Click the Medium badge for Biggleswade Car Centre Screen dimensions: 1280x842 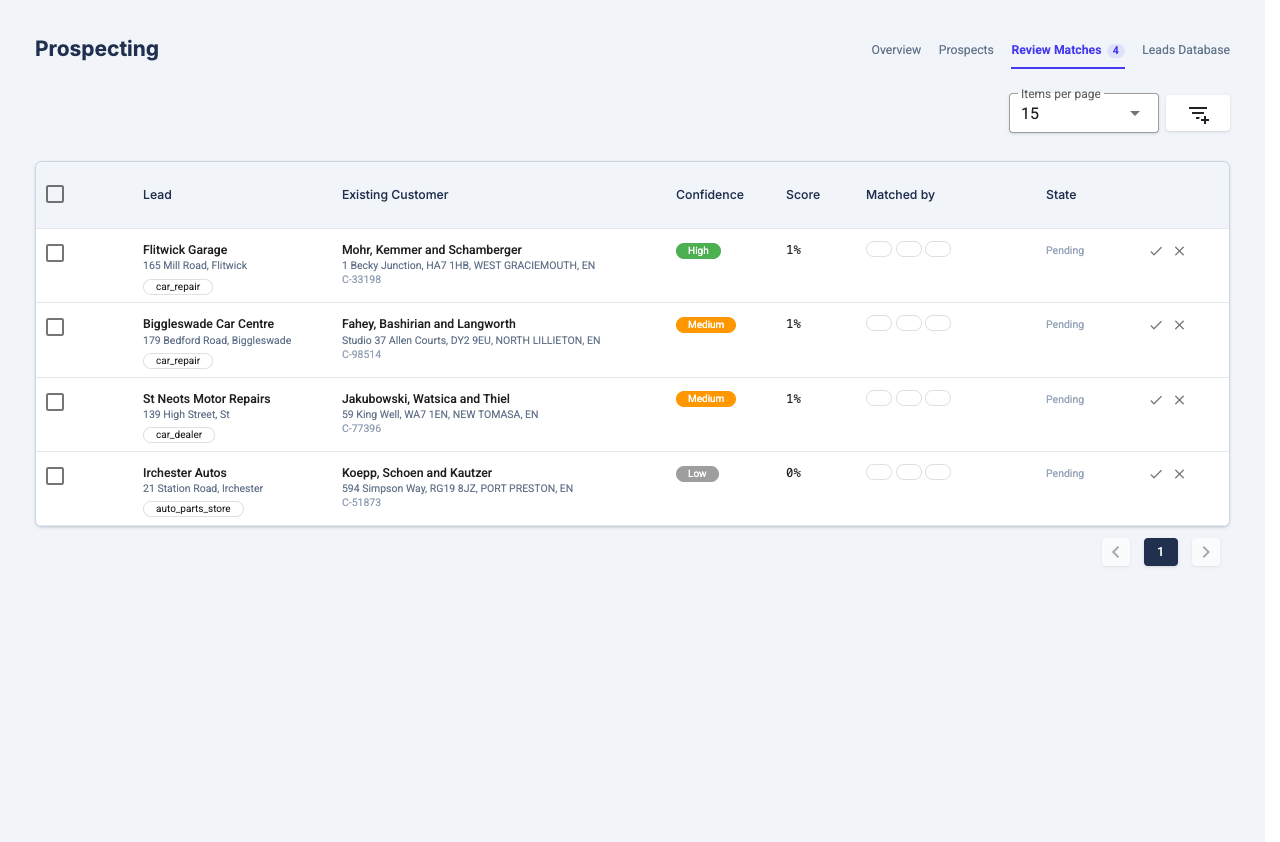click(706, 325)
